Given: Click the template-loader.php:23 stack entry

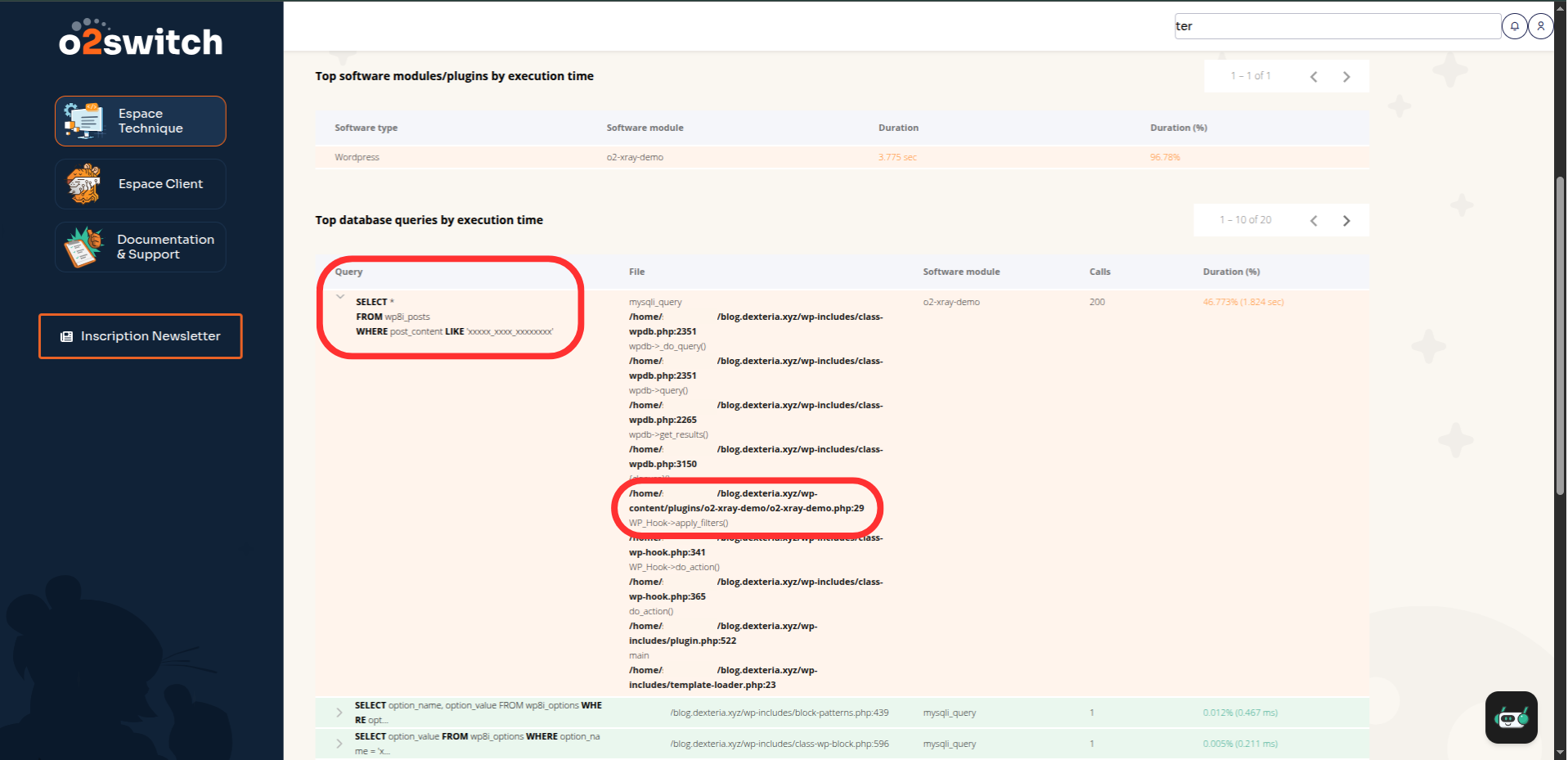Looking at the screenshot, I should coord(723,677).
